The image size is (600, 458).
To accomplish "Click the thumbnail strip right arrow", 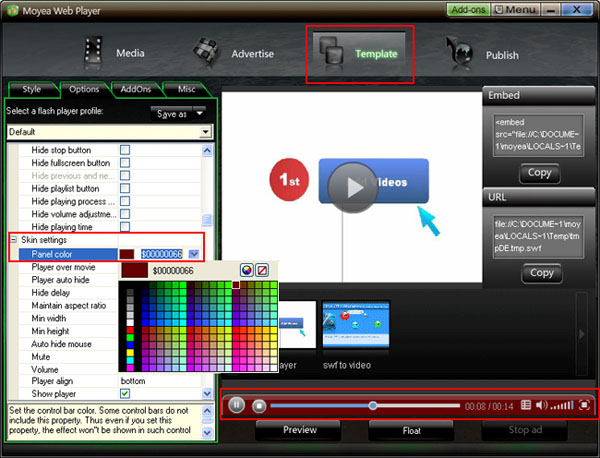I will click(x=581, y=334).
